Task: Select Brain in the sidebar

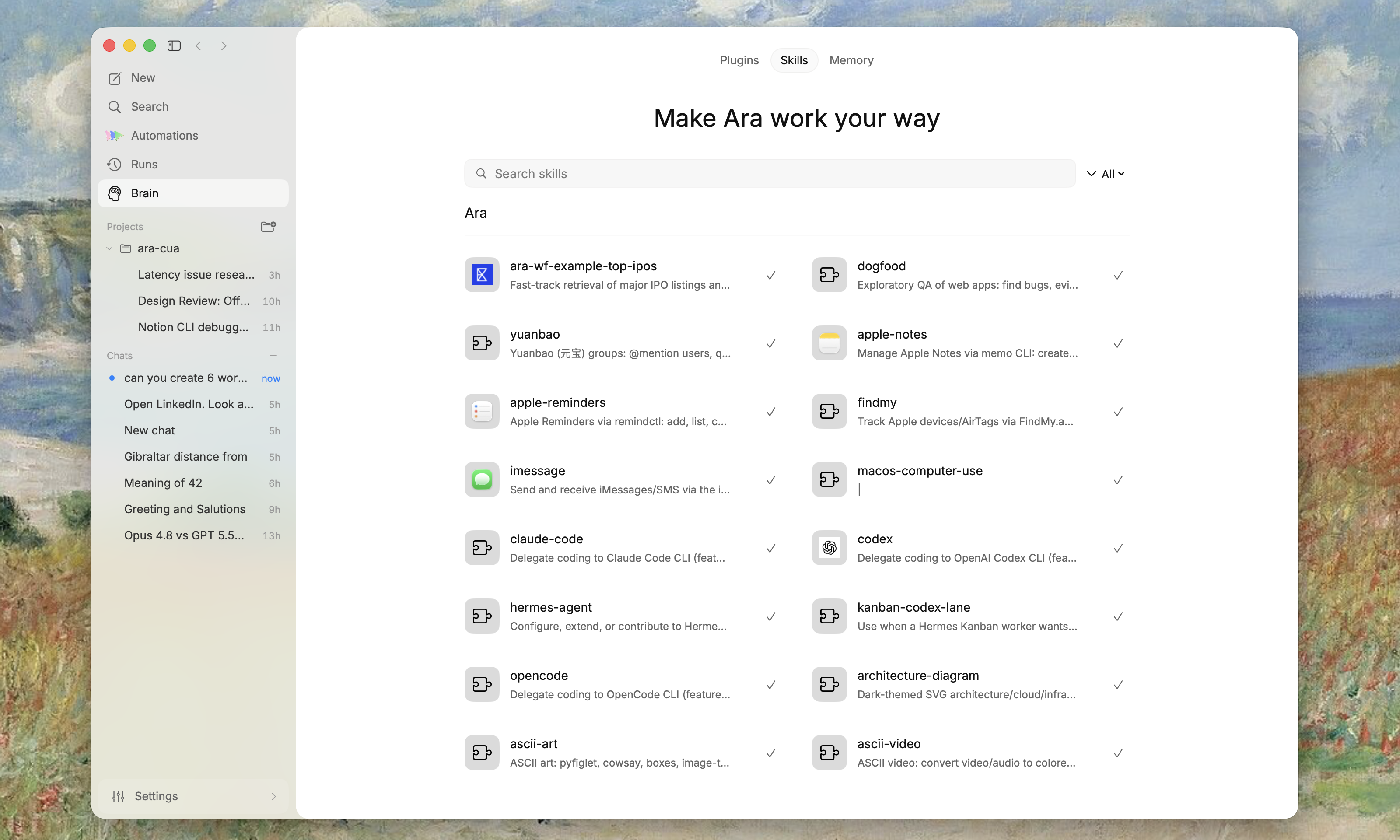Action: (193, 193)
